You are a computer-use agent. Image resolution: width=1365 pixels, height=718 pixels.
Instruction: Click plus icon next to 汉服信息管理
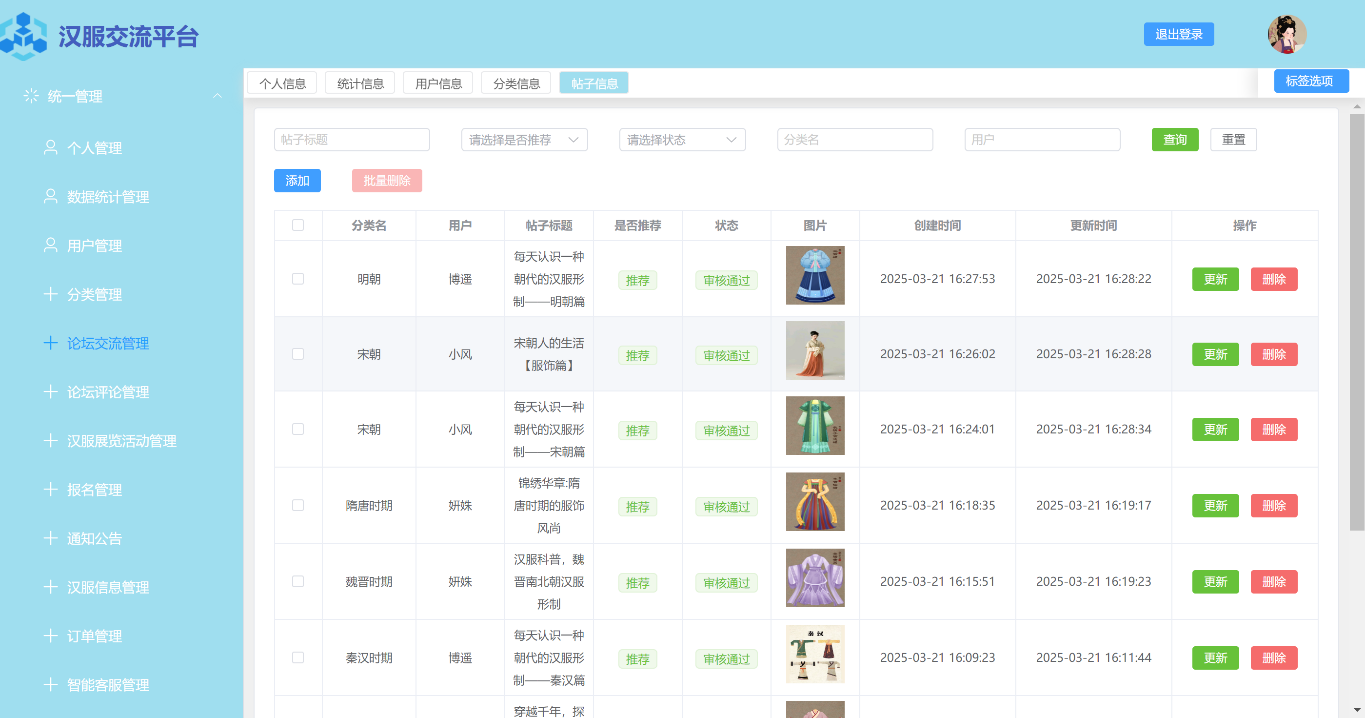[51, 587]
